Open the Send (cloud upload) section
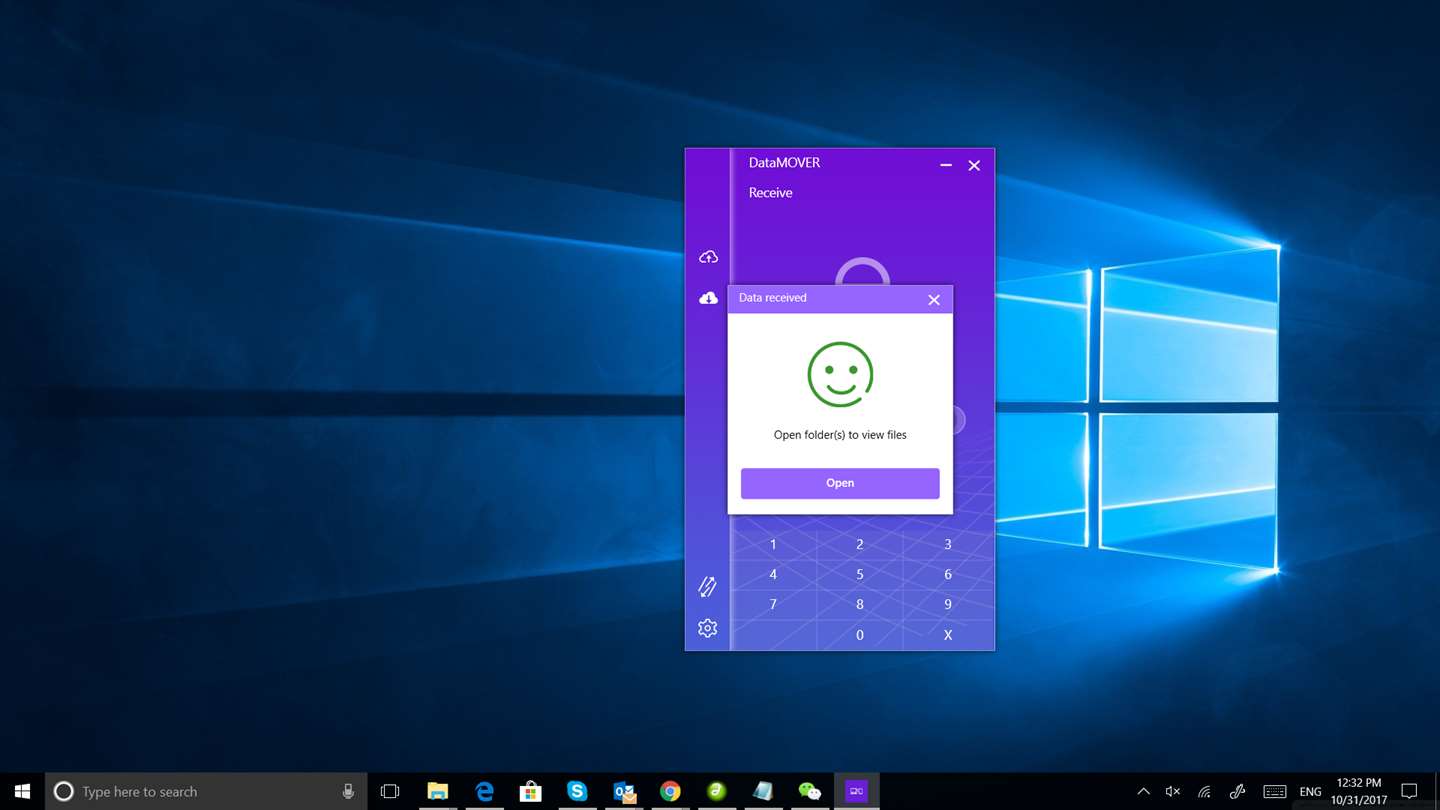 click(x=708, y=257)
